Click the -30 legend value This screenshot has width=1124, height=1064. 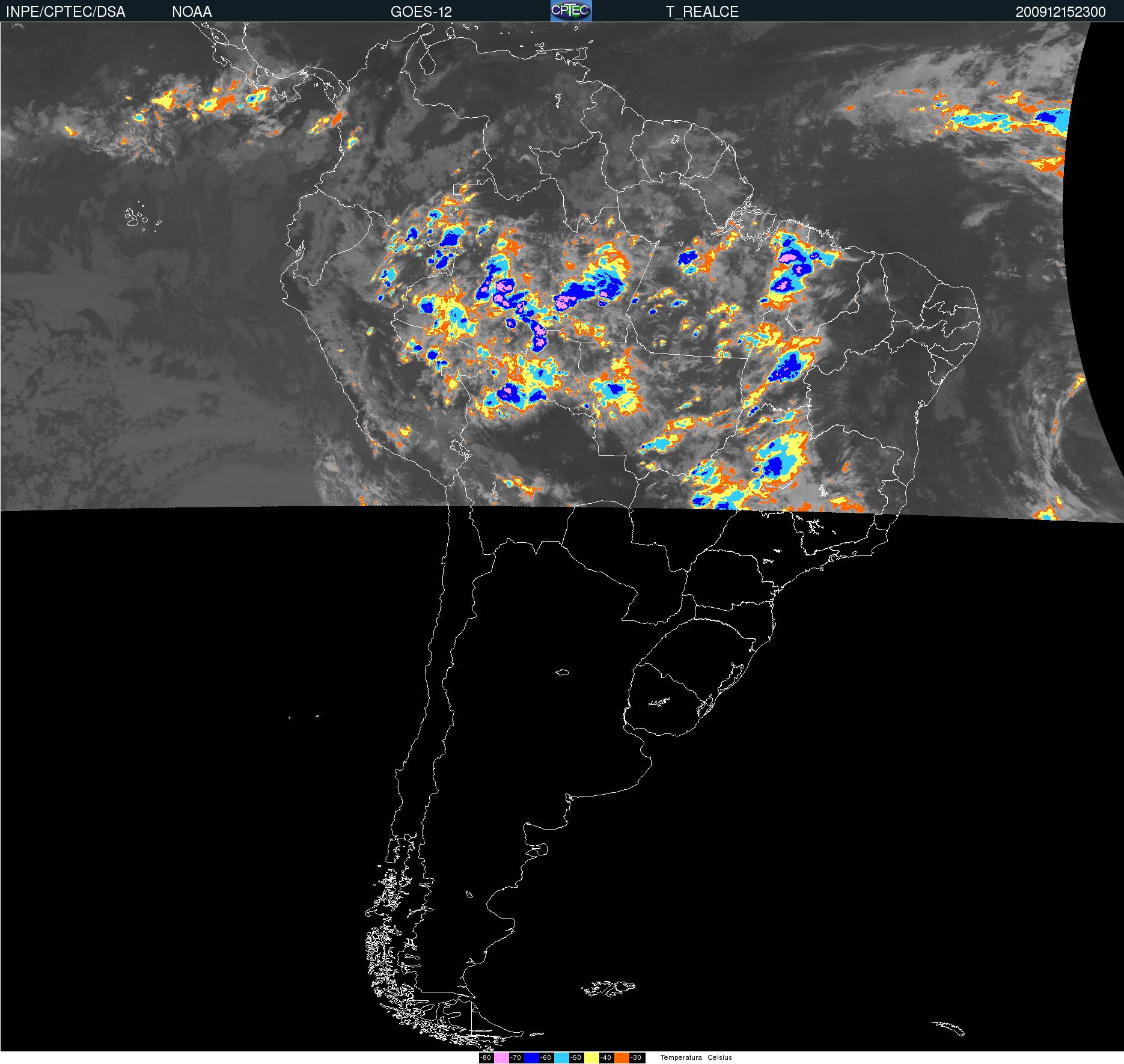(636, 1057)
